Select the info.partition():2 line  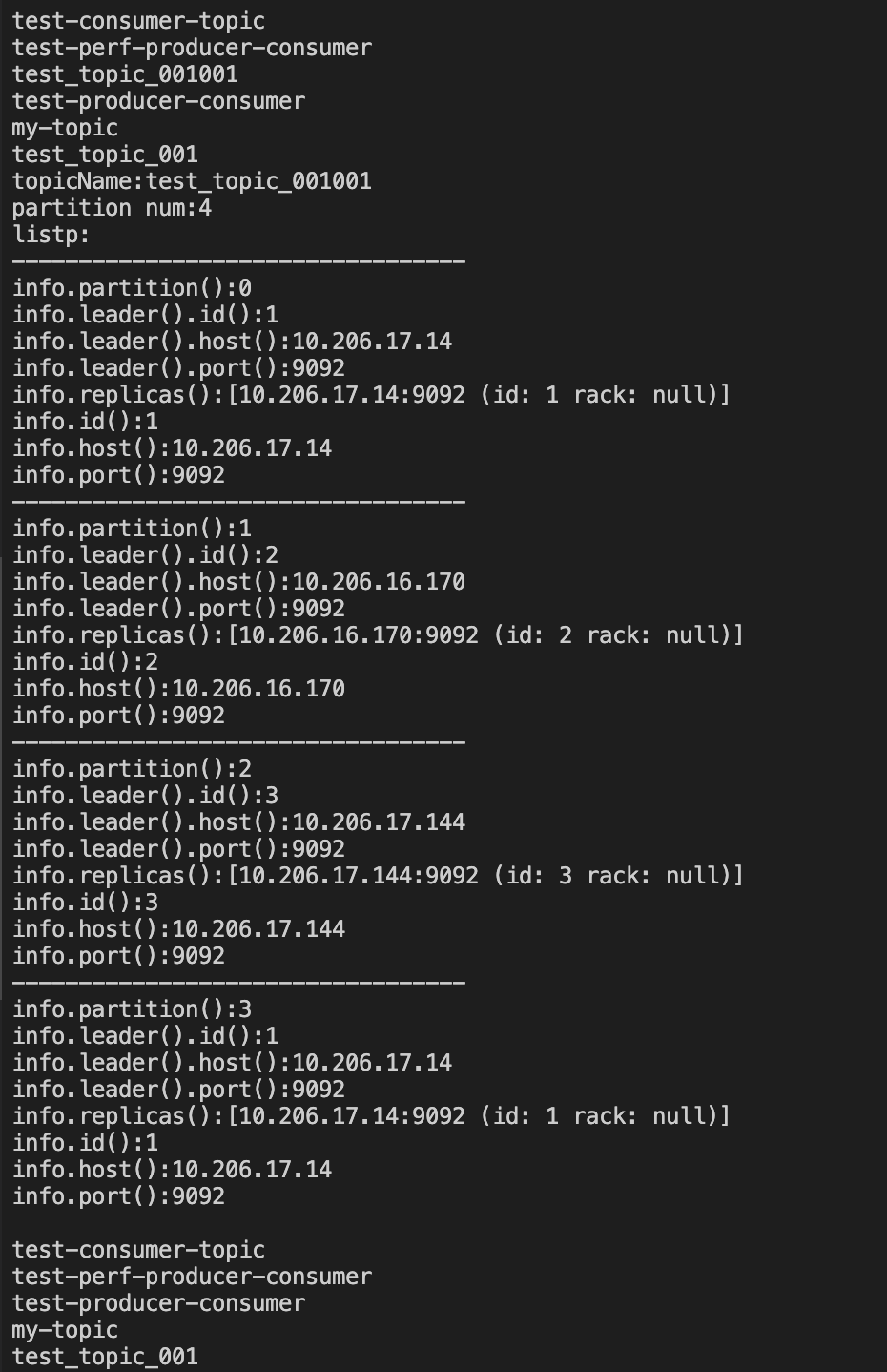pos(132,769)
